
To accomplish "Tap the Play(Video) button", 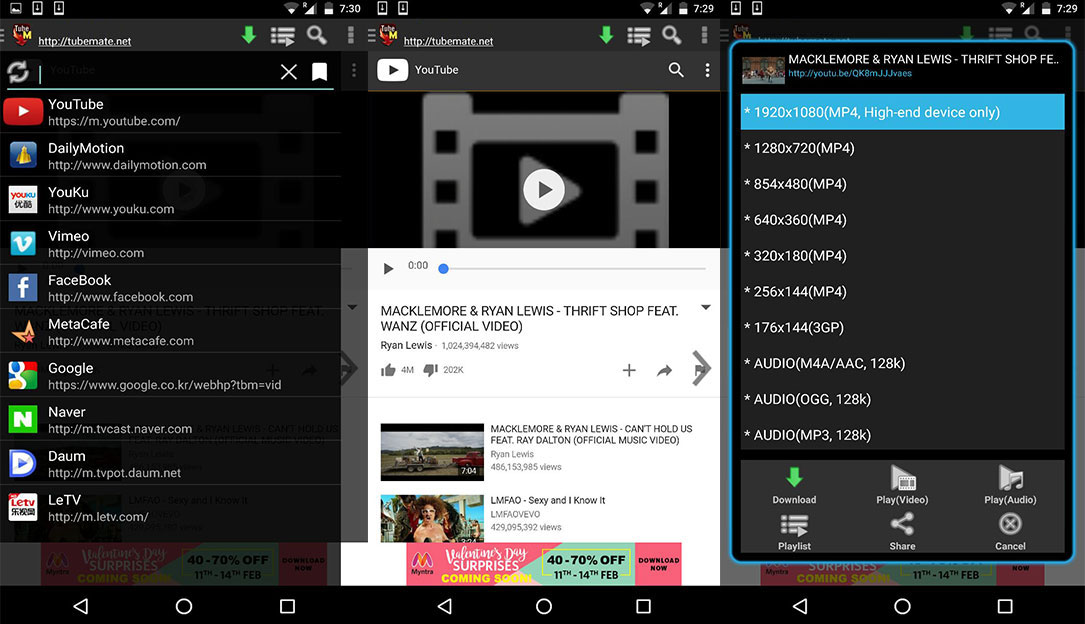I will click(x=902, y=486).
